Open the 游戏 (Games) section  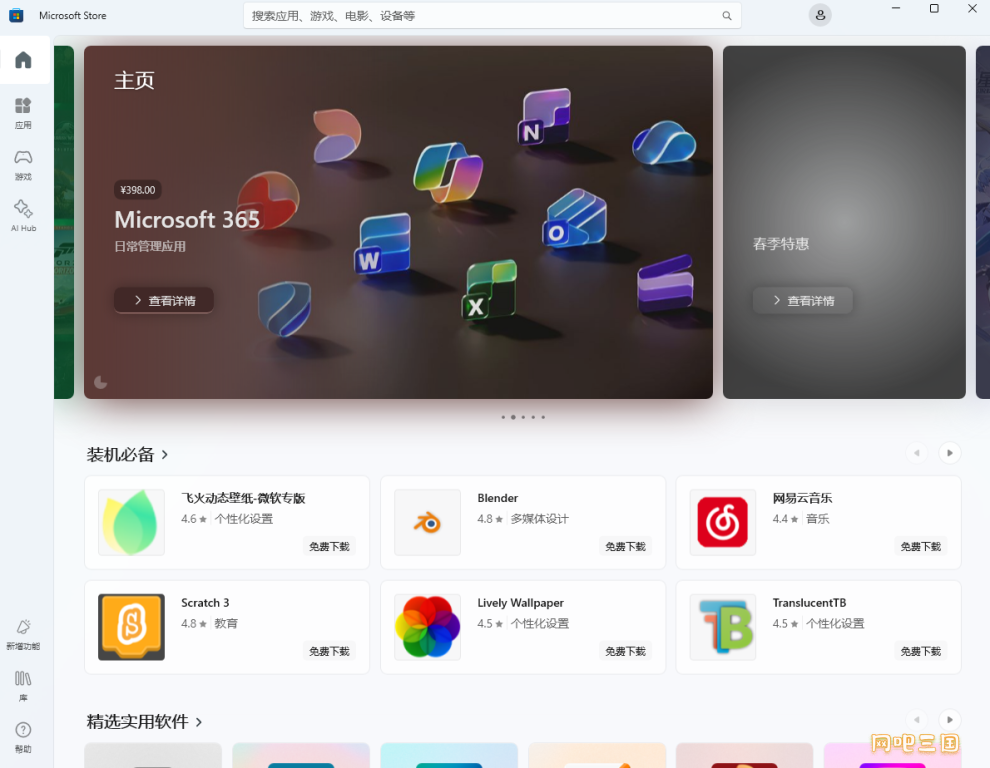(23, 165)
